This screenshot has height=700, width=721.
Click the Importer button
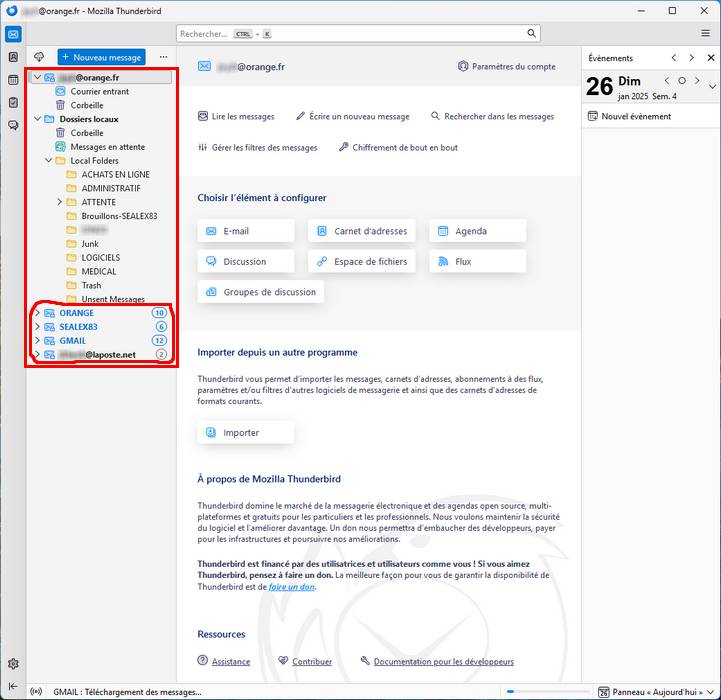[x=246, y=432]
